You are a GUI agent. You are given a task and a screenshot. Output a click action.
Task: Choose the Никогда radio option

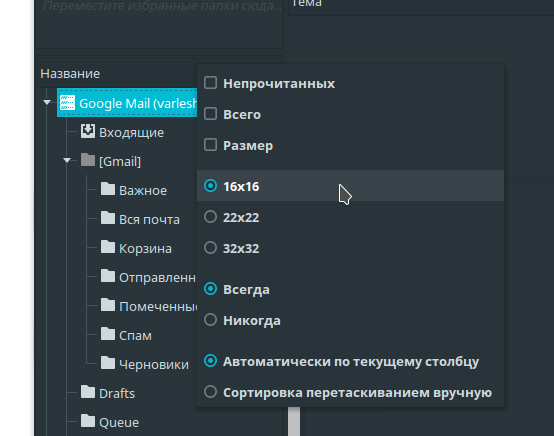(211, 320)
